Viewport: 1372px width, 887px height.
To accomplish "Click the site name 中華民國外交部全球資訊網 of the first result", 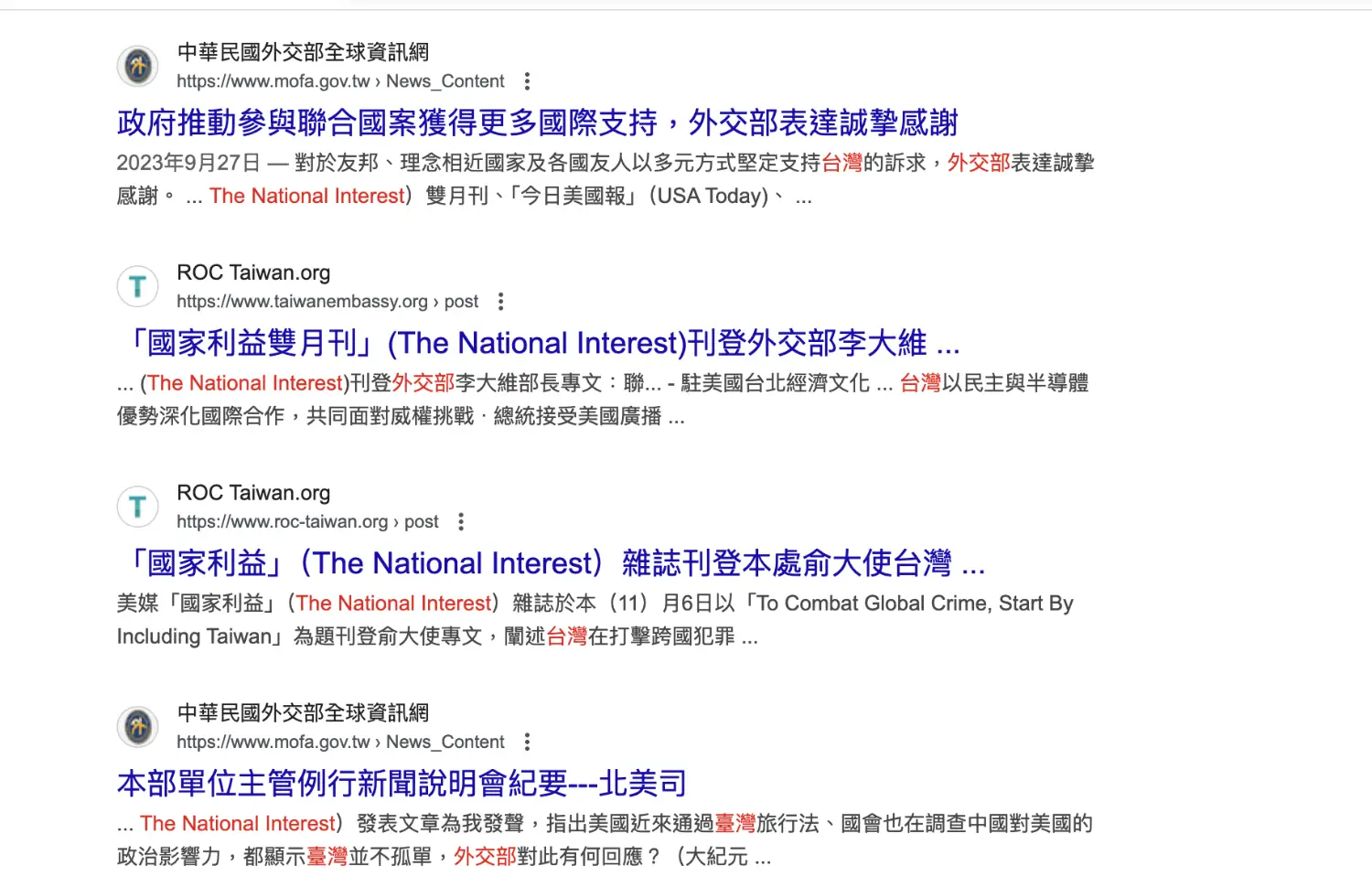I will click(303, 52).
